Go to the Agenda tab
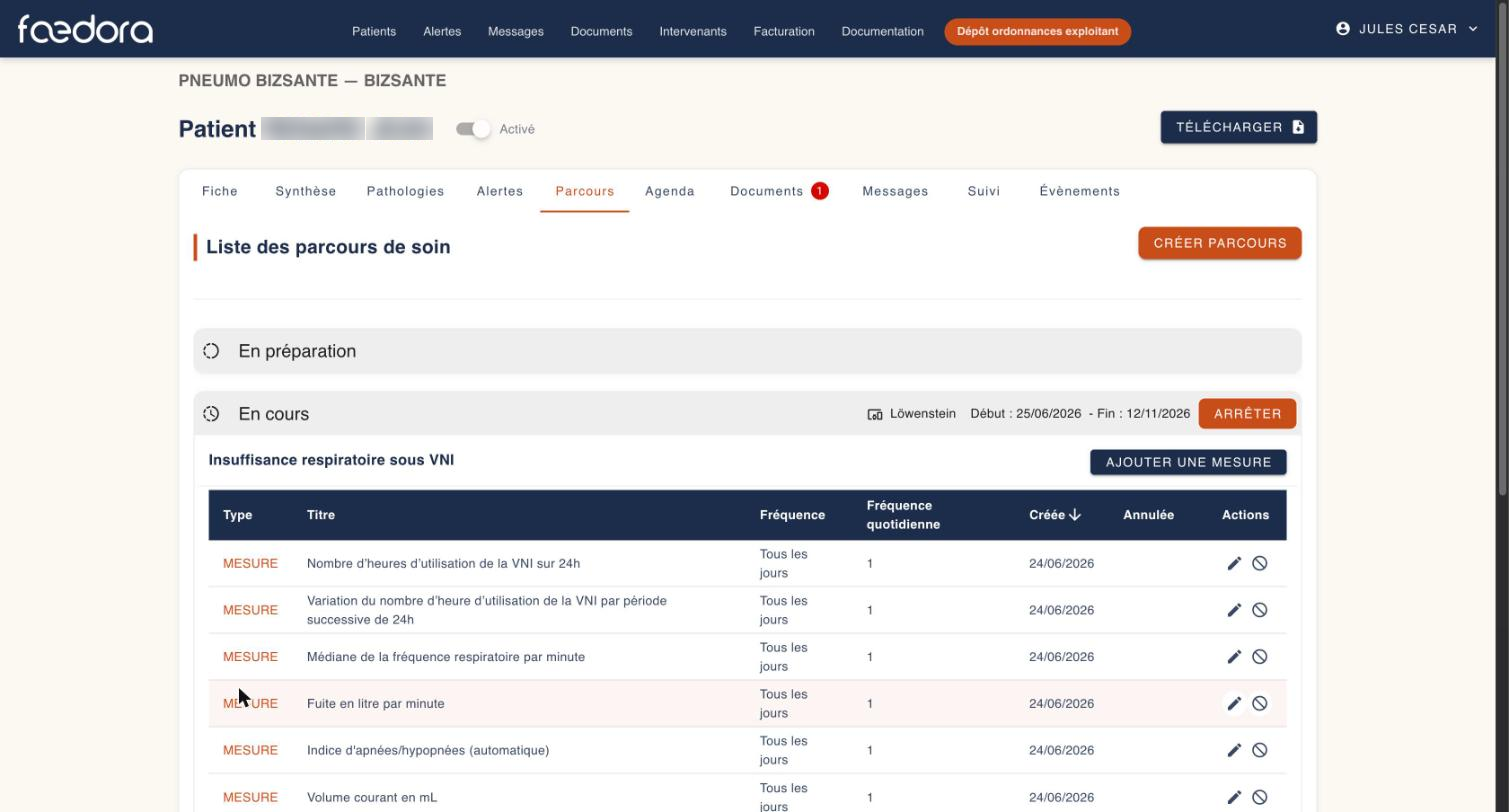Viewport: 1509px width, 812px height. pos(670,191)
